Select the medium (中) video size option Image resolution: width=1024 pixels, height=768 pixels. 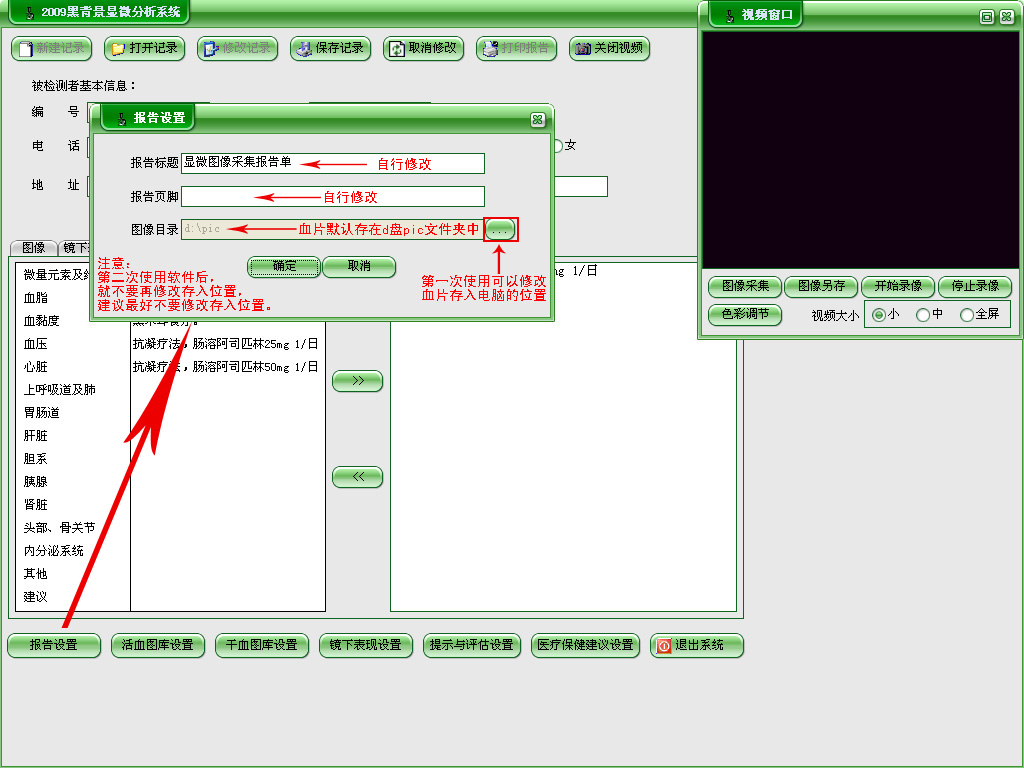tap(923, 315)
